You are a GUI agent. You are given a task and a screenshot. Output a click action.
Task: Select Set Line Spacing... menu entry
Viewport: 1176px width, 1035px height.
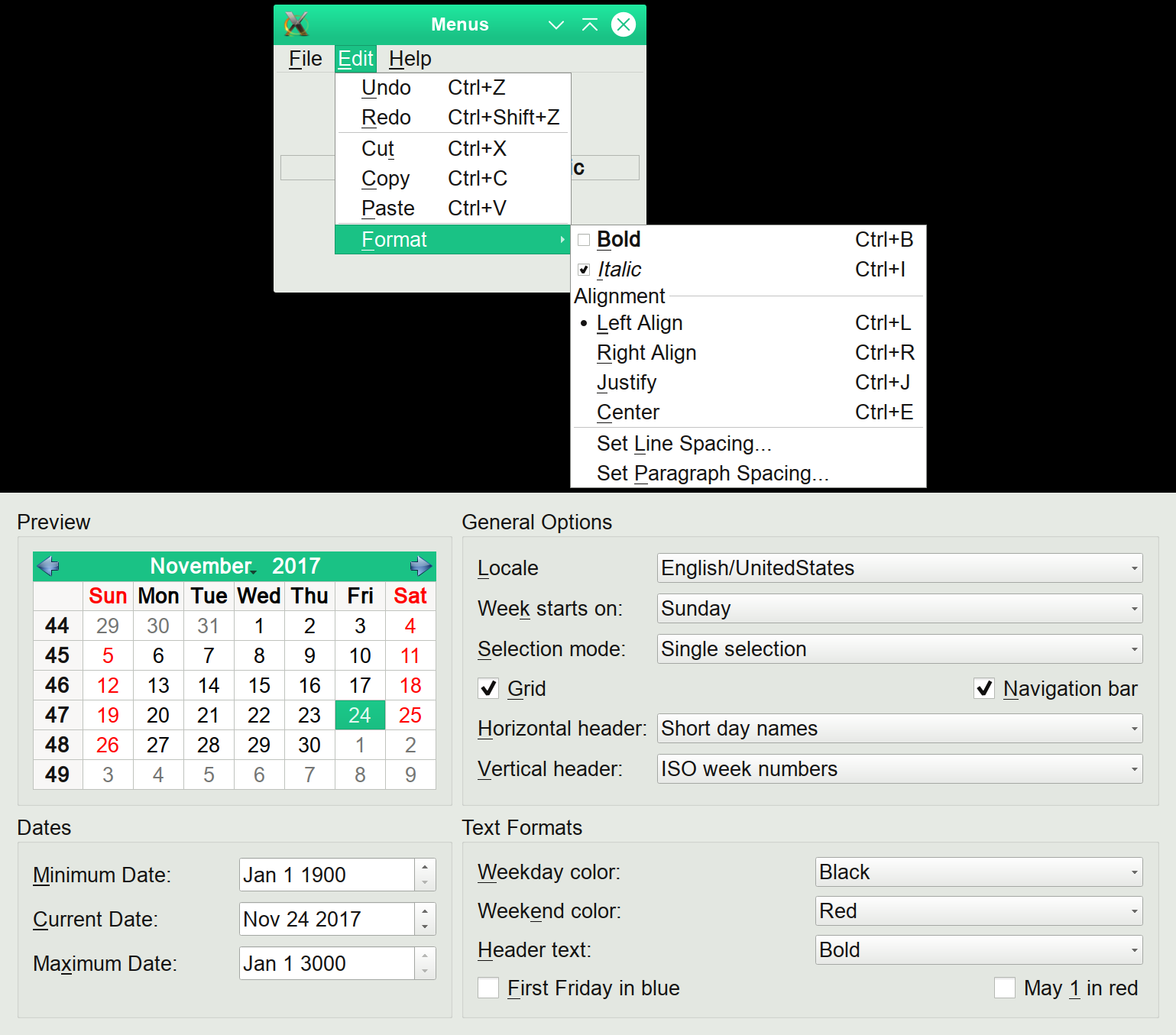684,444
